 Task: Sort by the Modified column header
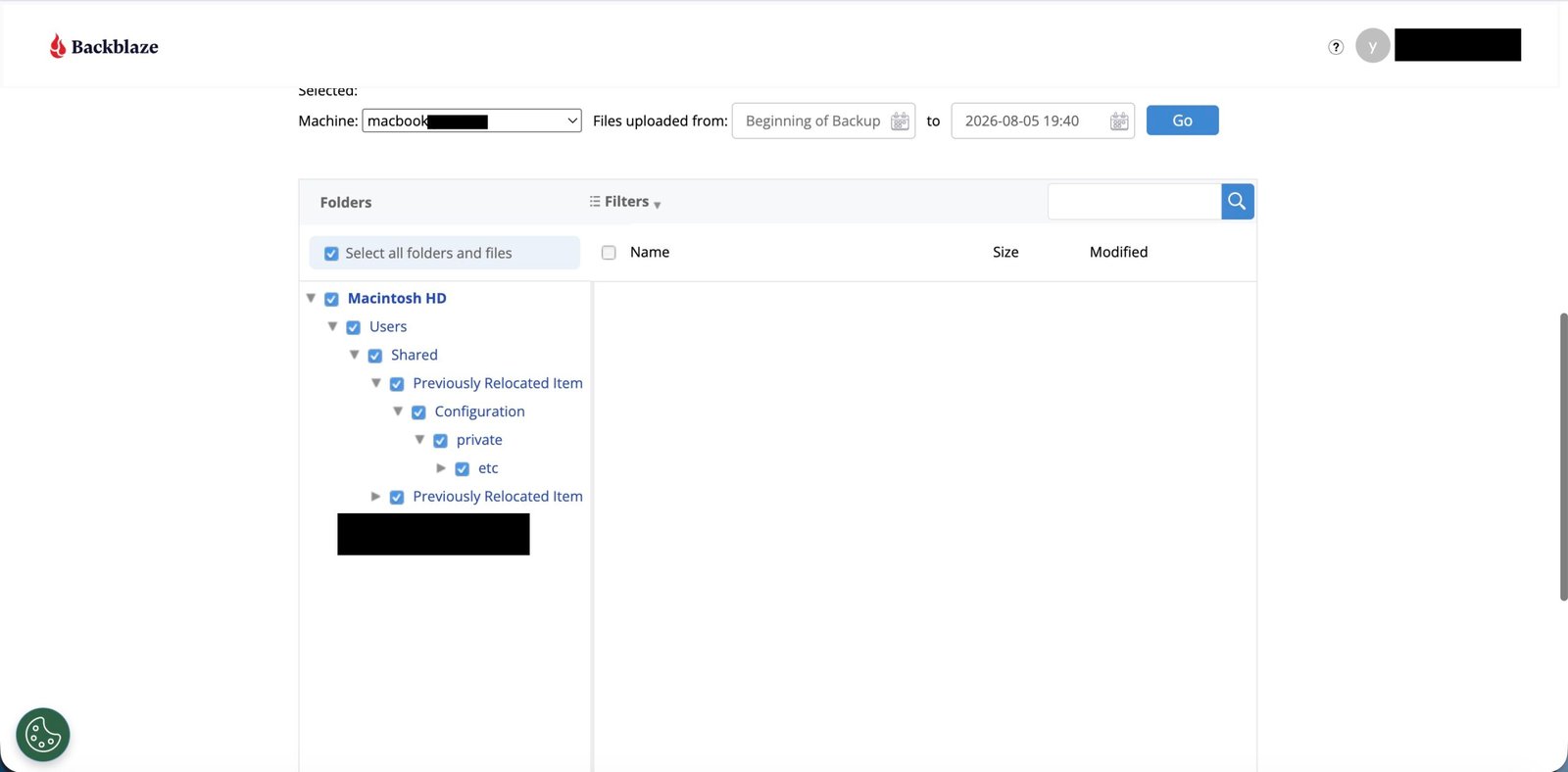(1118, 252)
